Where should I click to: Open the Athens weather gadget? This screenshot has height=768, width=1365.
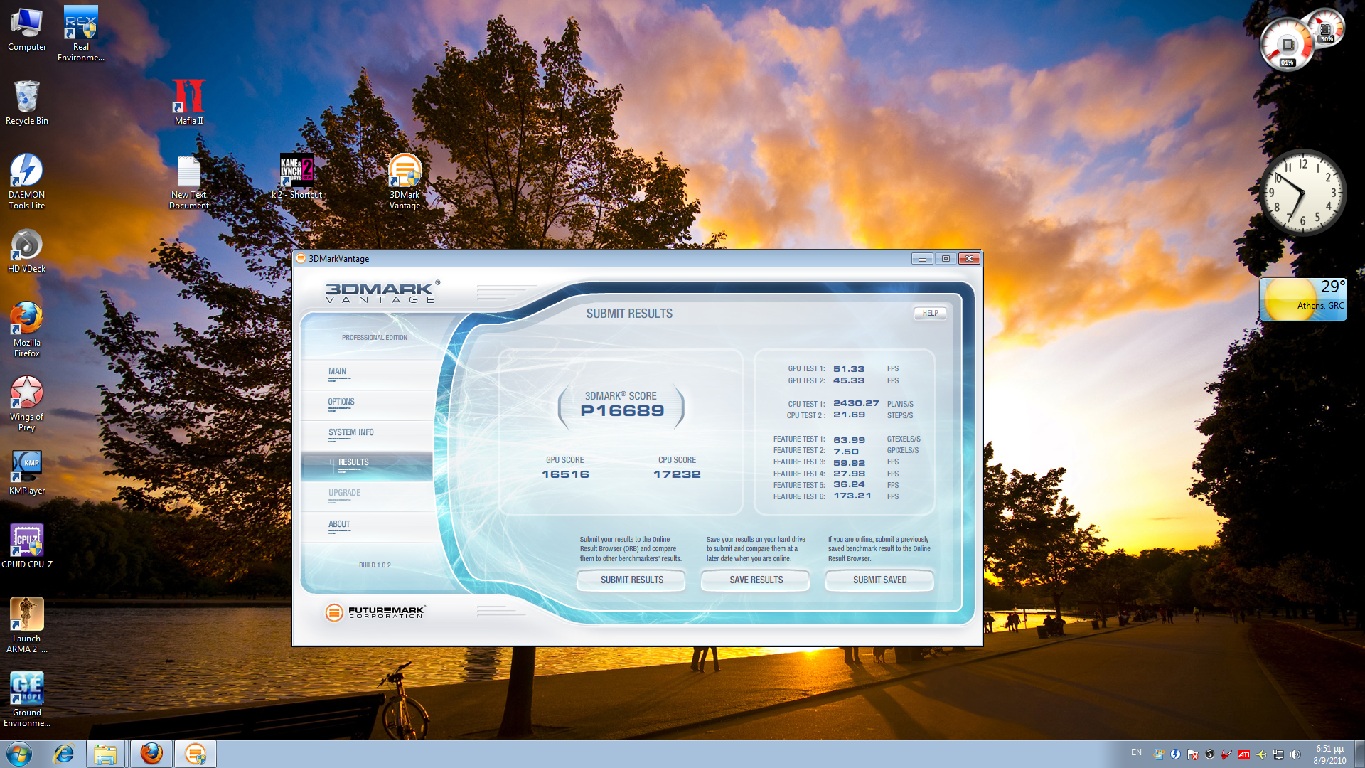[x=1303, y=299]
